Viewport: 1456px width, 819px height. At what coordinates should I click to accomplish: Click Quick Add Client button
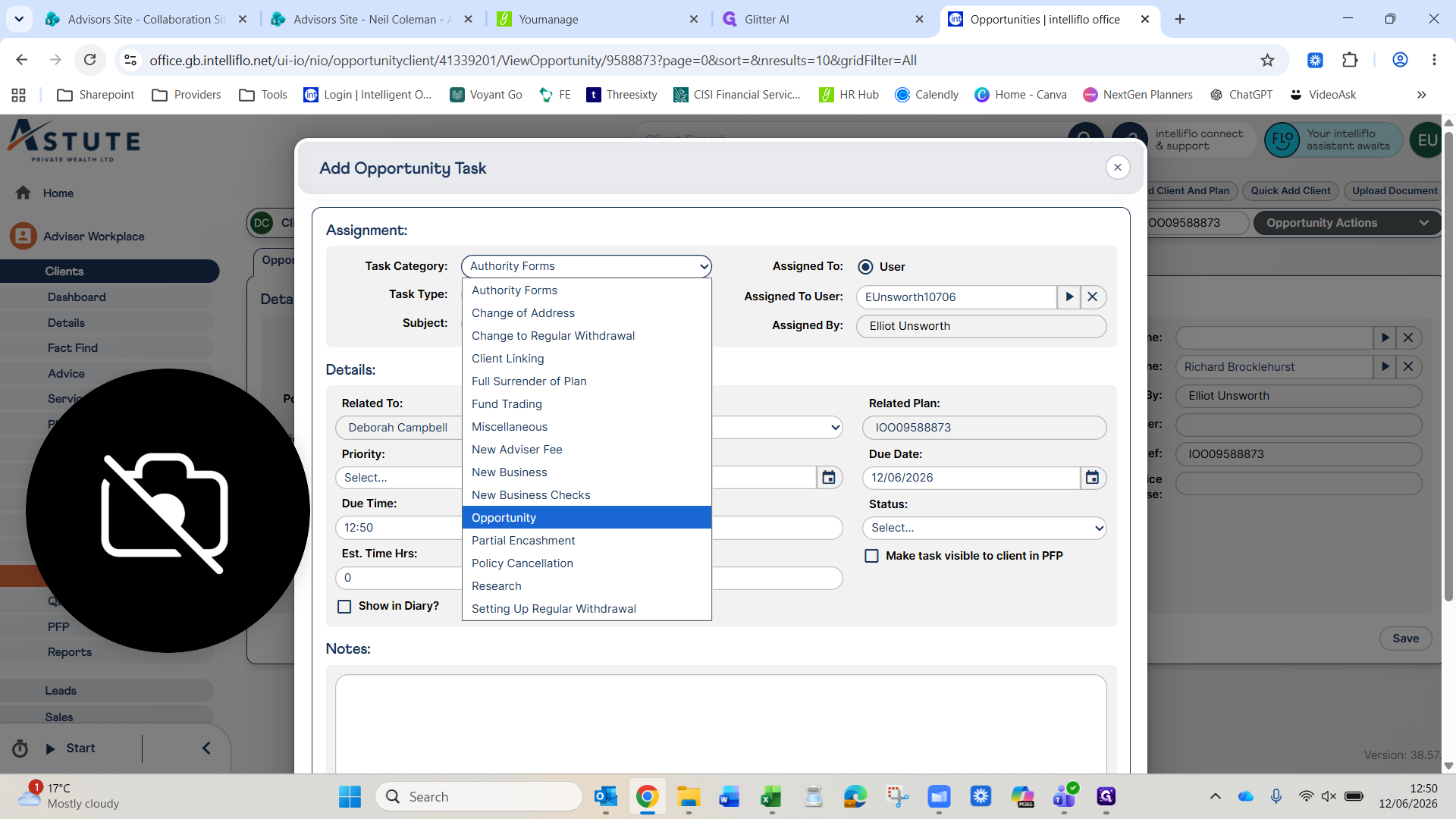pyautogui.click(x=1290, y=191)
